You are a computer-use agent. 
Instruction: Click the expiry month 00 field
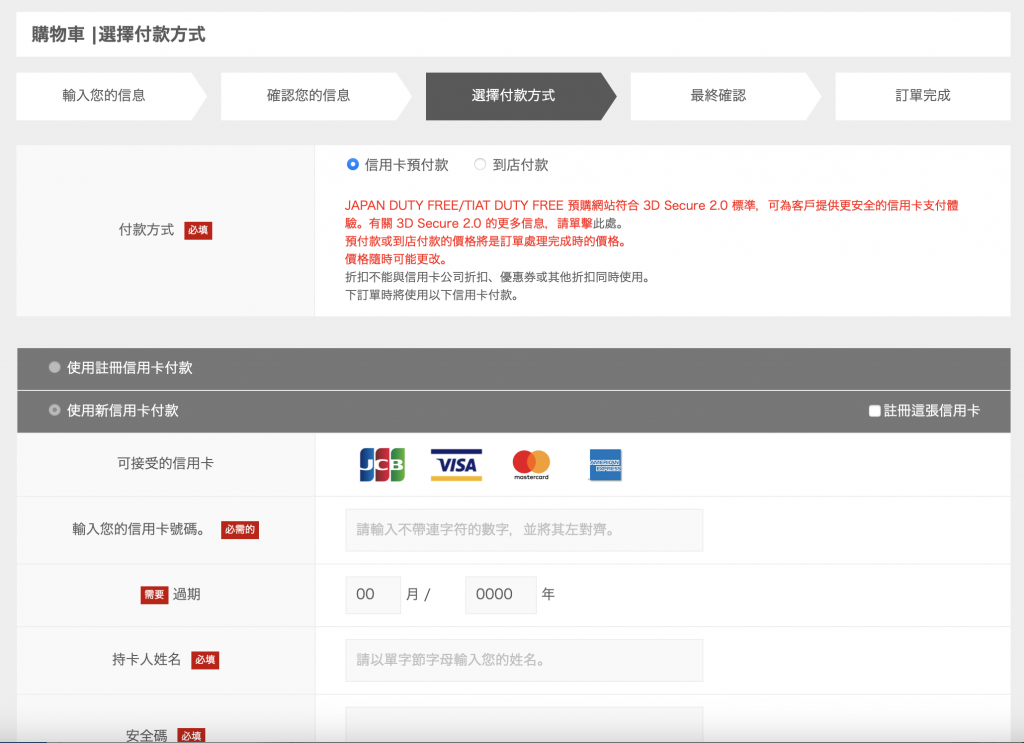[x=373, y=594]
